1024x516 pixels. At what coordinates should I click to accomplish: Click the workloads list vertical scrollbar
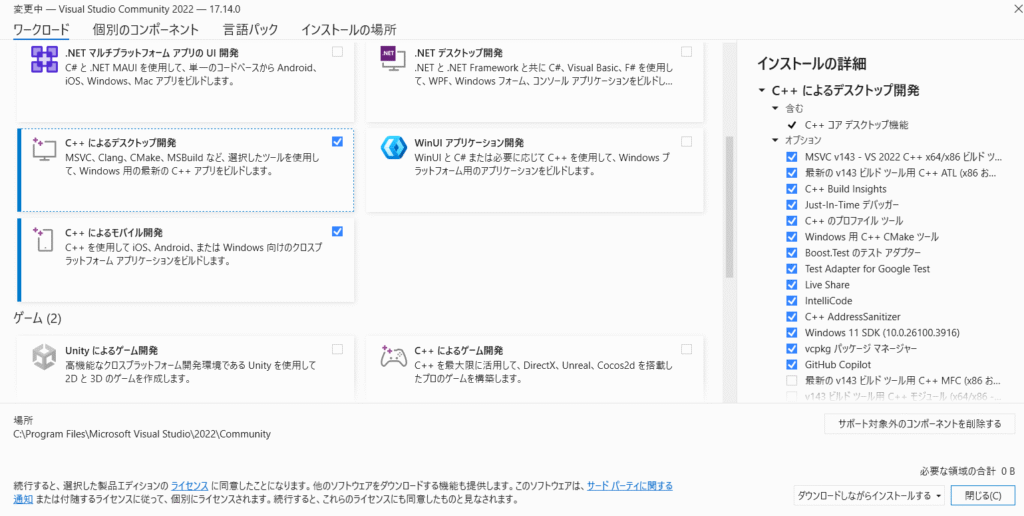(729, 208)
